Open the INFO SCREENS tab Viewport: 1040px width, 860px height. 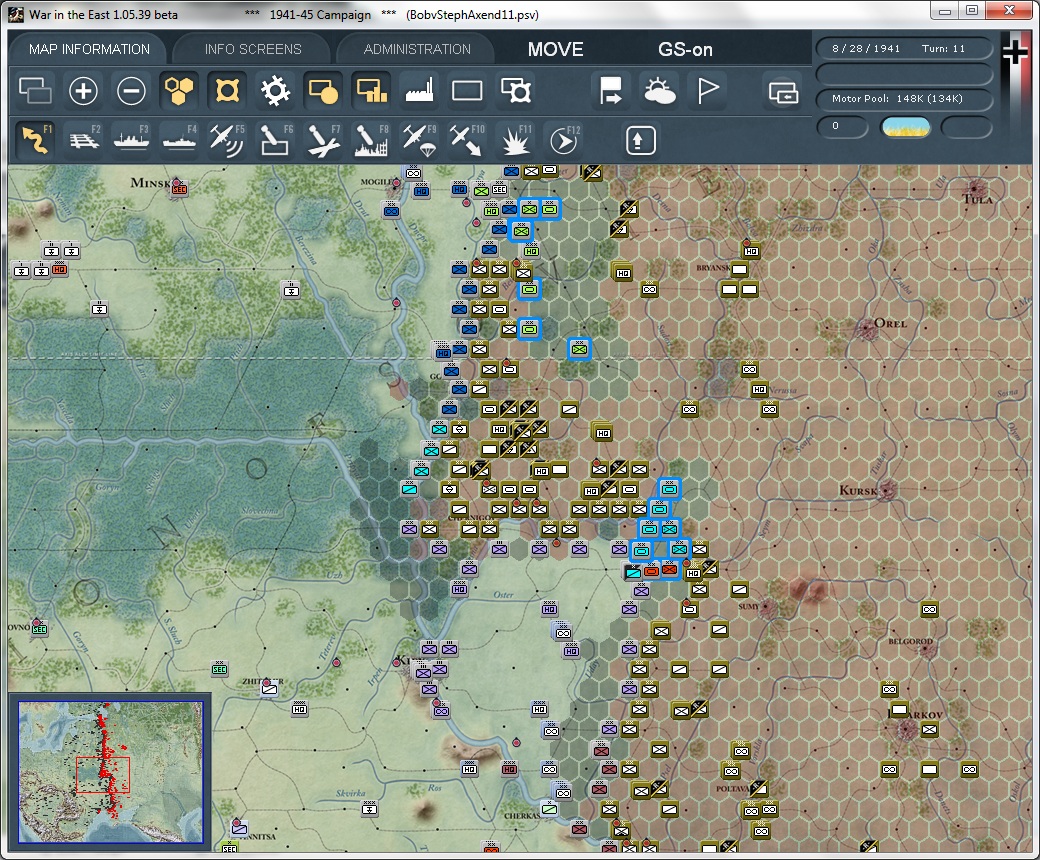point(253,49)
